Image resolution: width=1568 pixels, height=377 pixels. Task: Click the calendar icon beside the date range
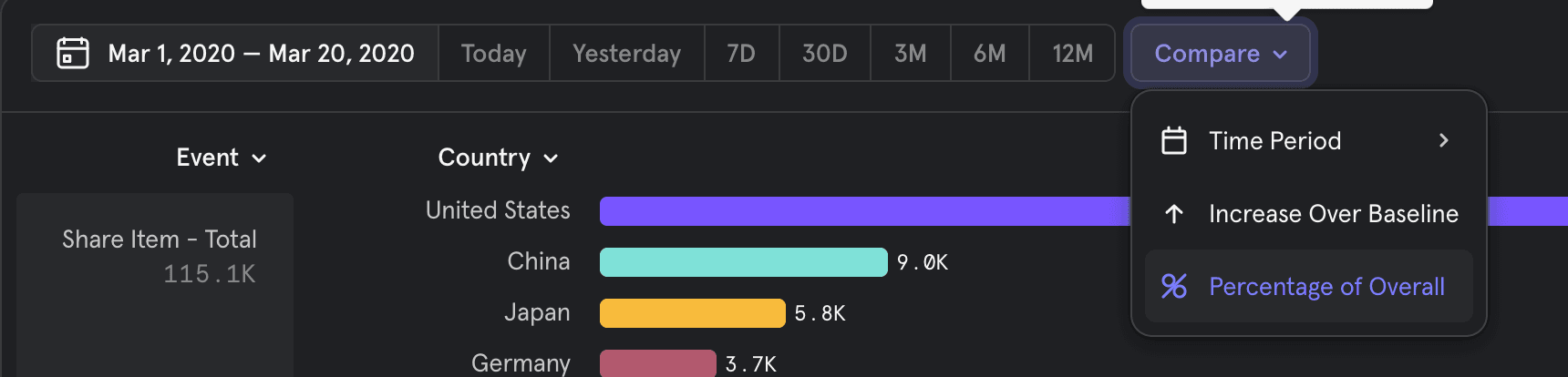pos(73,53)
